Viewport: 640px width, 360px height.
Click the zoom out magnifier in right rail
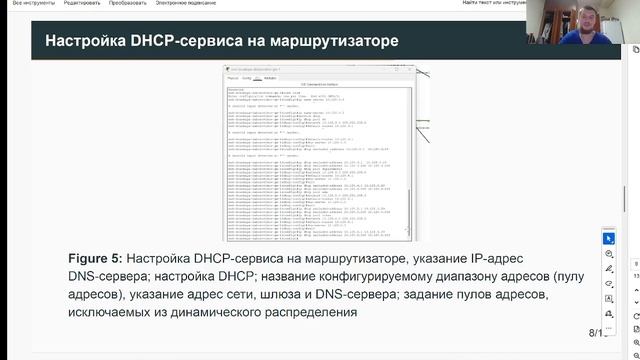coord(636,356)
